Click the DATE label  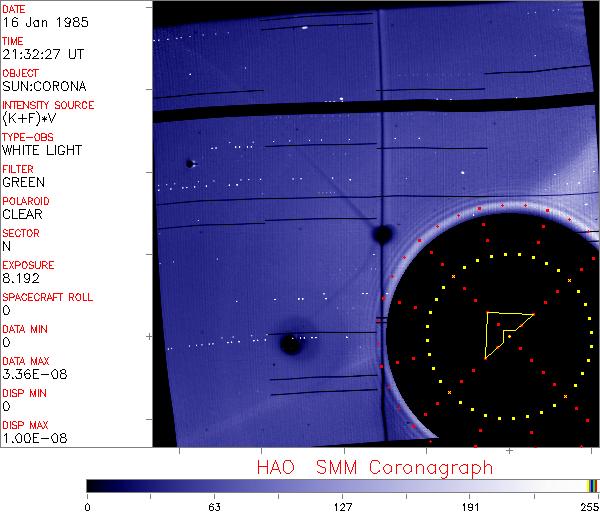tap(14, 9)
